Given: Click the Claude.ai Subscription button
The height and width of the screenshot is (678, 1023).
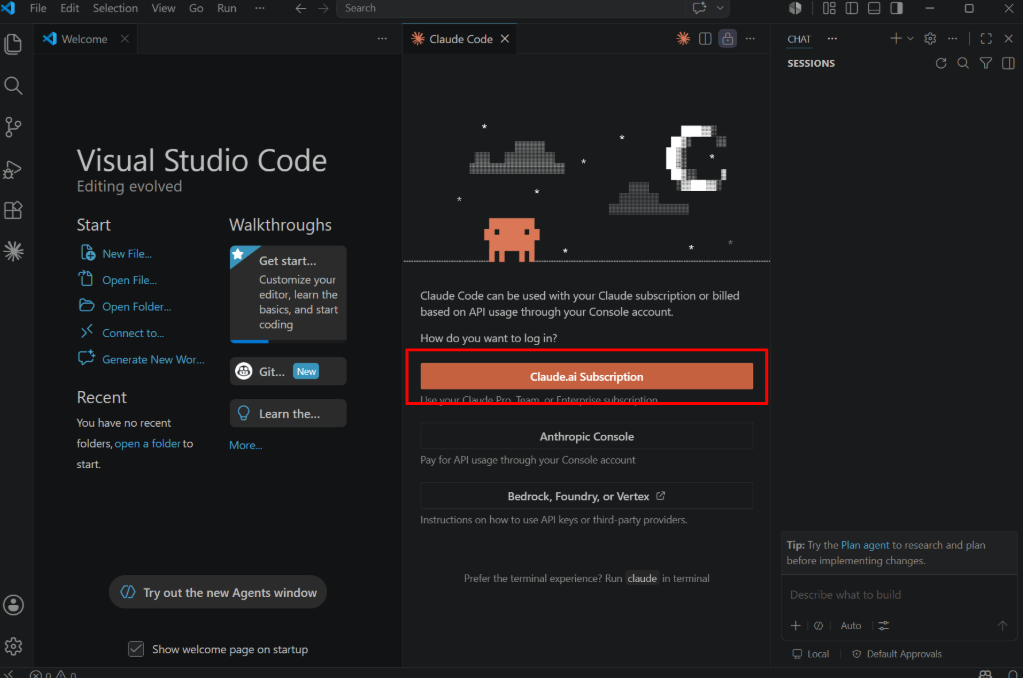Looking at the screenshot, I should click(587, 377).
